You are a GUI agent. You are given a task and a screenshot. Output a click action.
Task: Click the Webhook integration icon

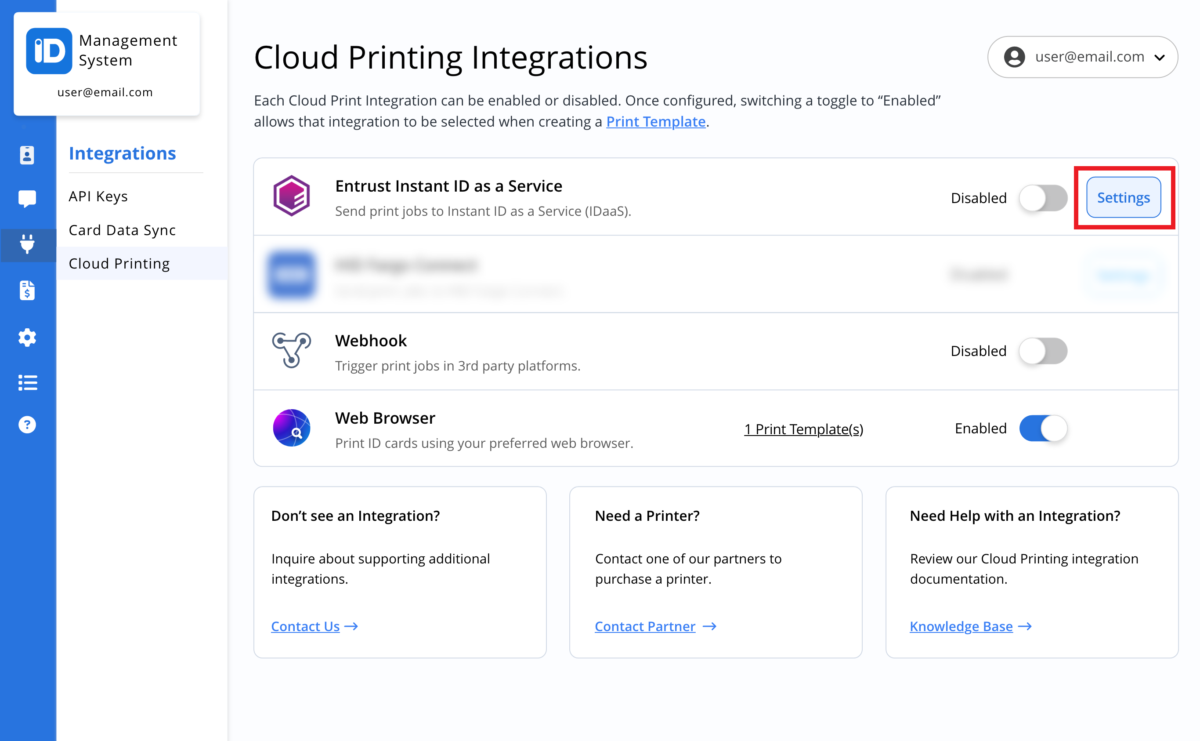pos(291,351)
